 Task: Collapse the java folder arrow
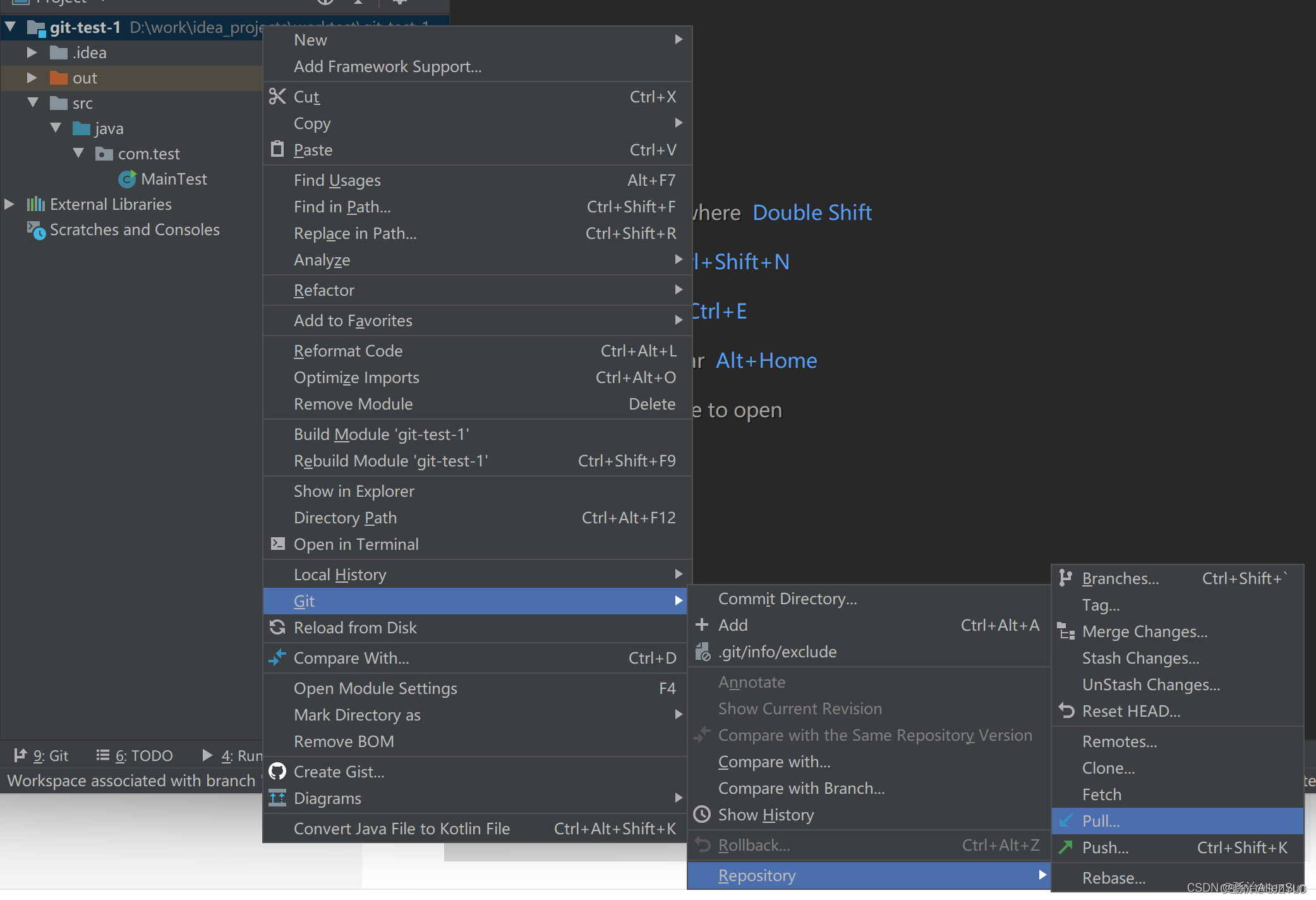pyautogui.click(x=56, y=128)
